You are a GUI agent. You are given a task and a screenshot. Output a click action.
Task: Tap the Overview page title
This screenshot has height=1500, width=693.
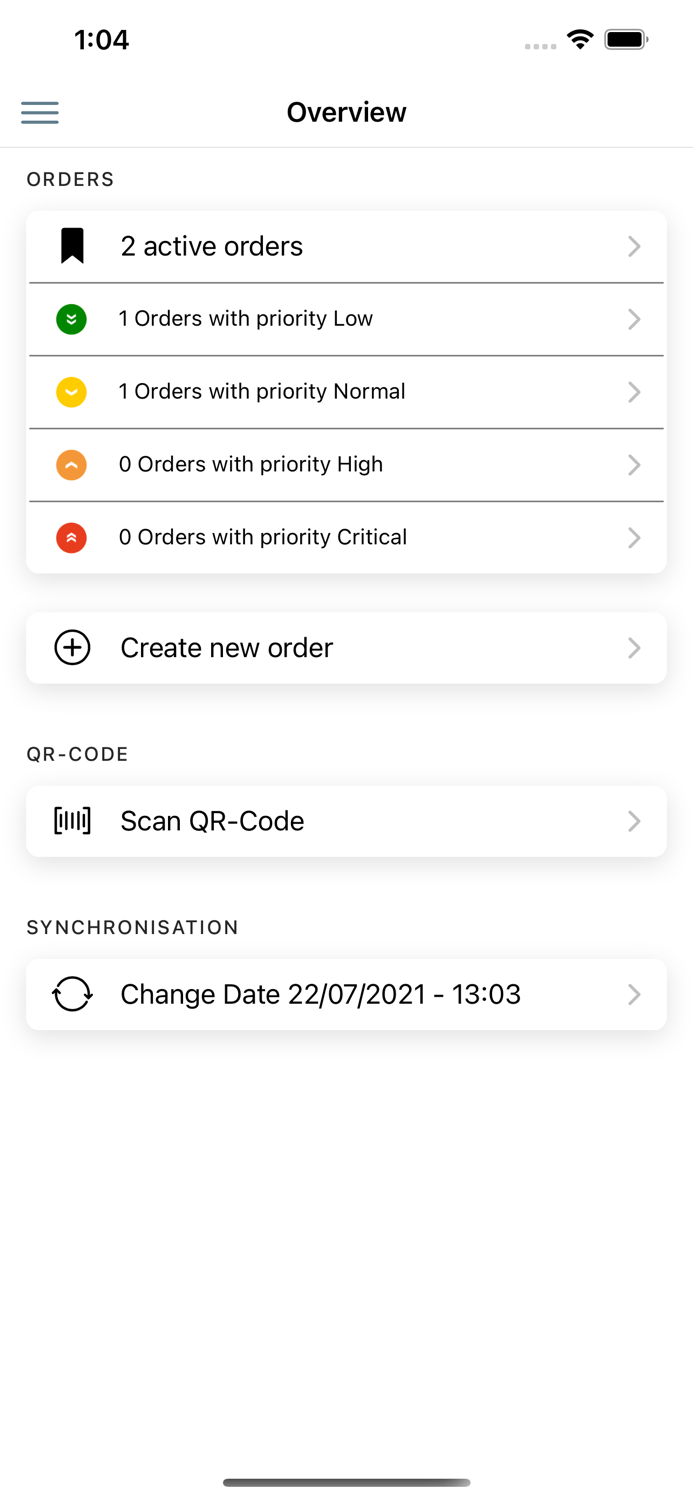point(346,112)
